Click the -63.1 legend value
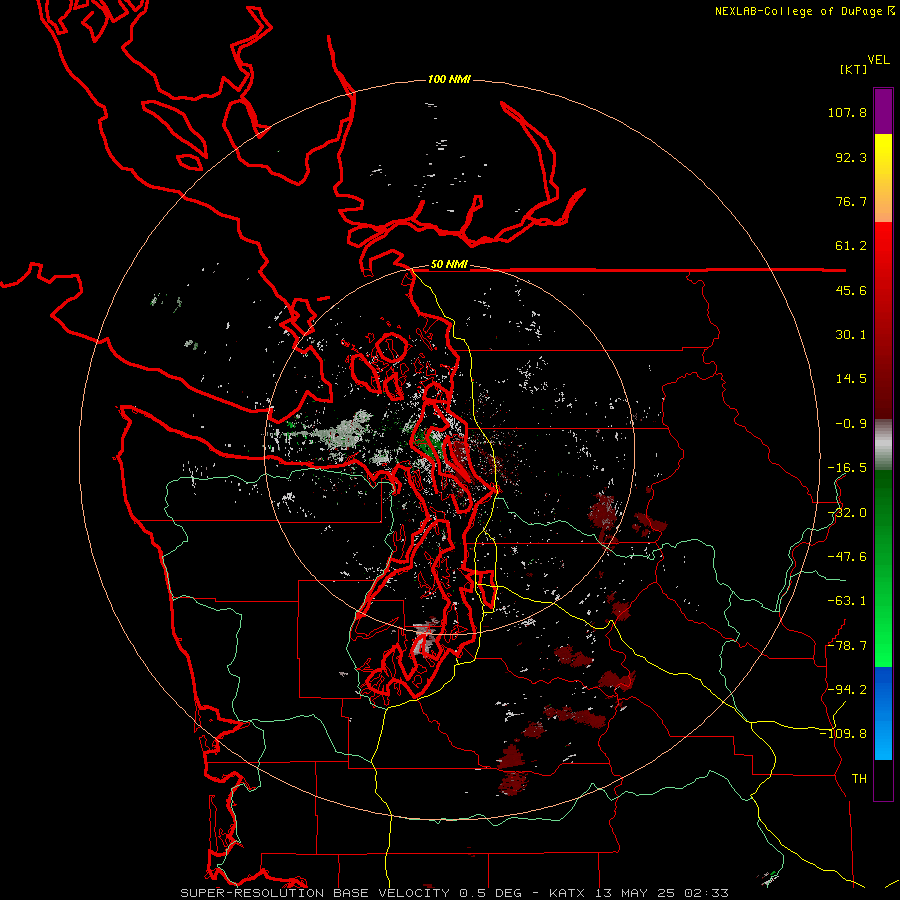The height and width of the screenshot is (900, 900). pyautogui.click(x=847, y=601)
